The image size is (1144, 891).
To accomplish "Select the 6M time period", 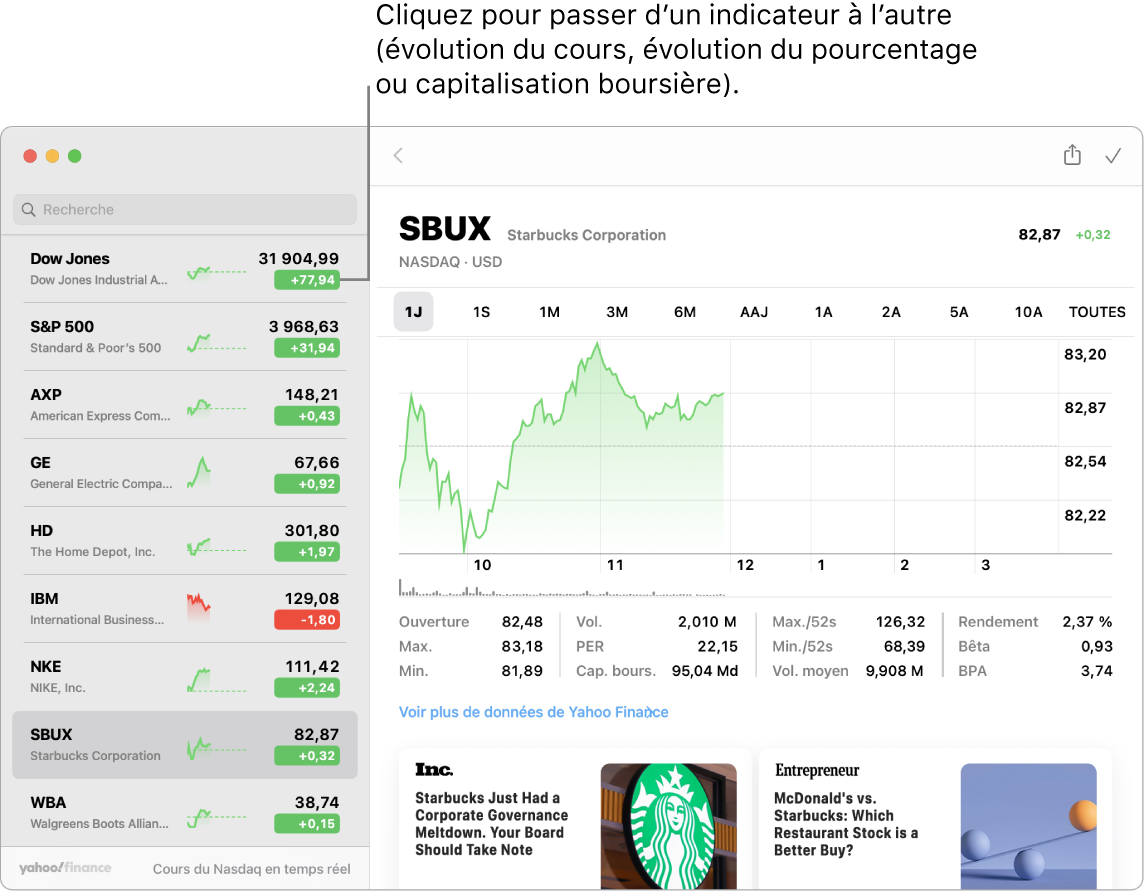I will [x=684, y=311].
